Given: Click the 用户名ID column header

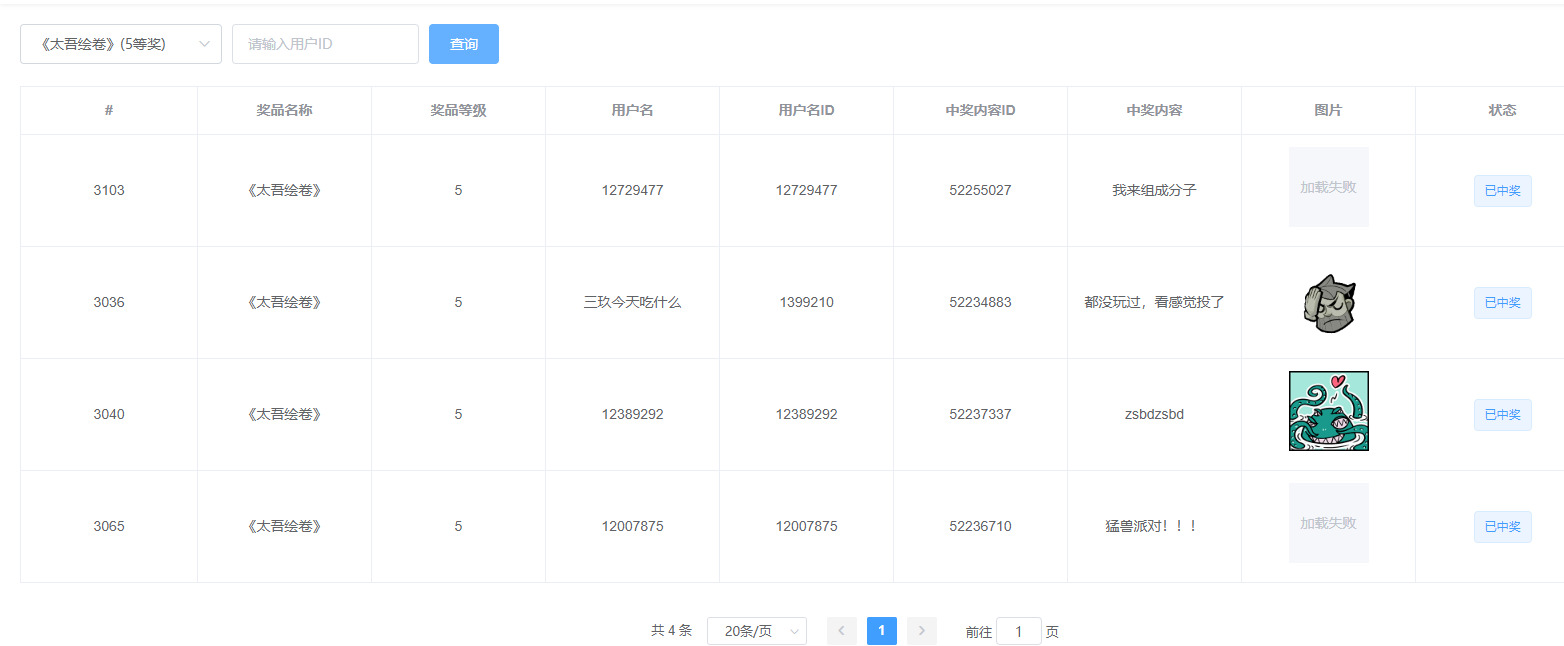Looking at the screenshot, I should tap(806, 110).
